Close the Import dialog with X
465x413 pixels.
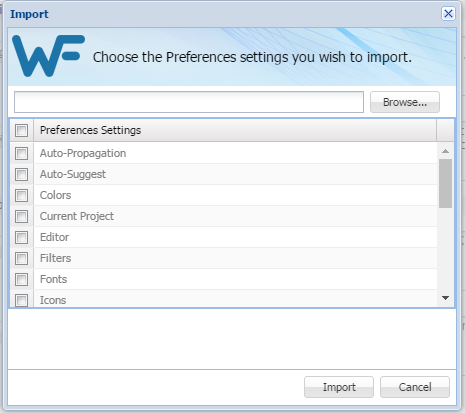coord(448,14)
